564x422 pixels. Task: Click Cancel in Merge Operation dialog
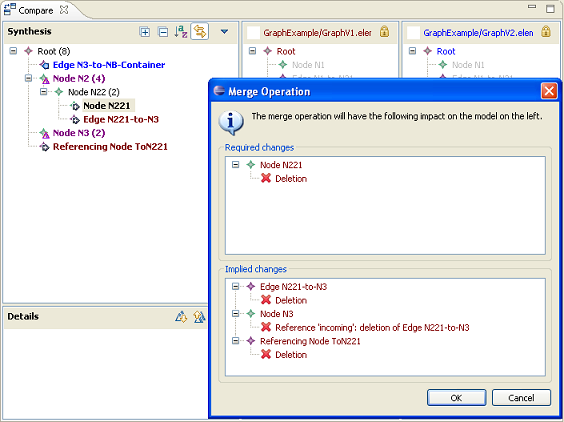click(x=521, y=398)
